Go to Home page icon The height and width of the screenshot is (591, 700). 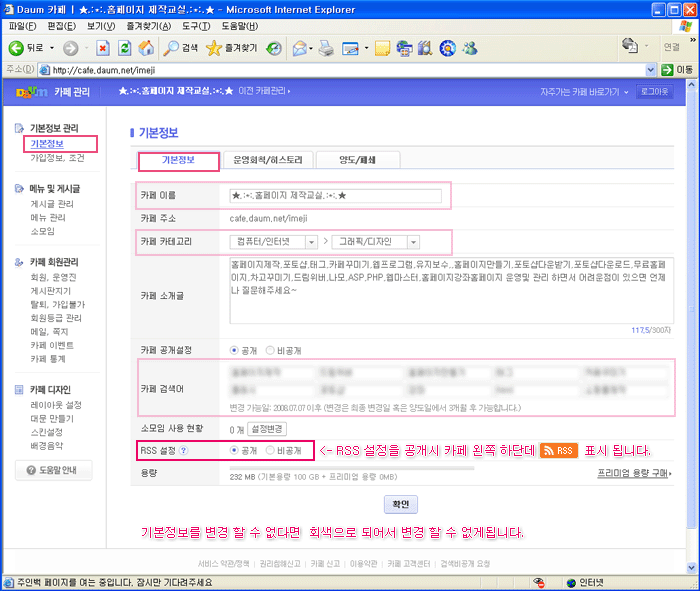pos(146,47)
